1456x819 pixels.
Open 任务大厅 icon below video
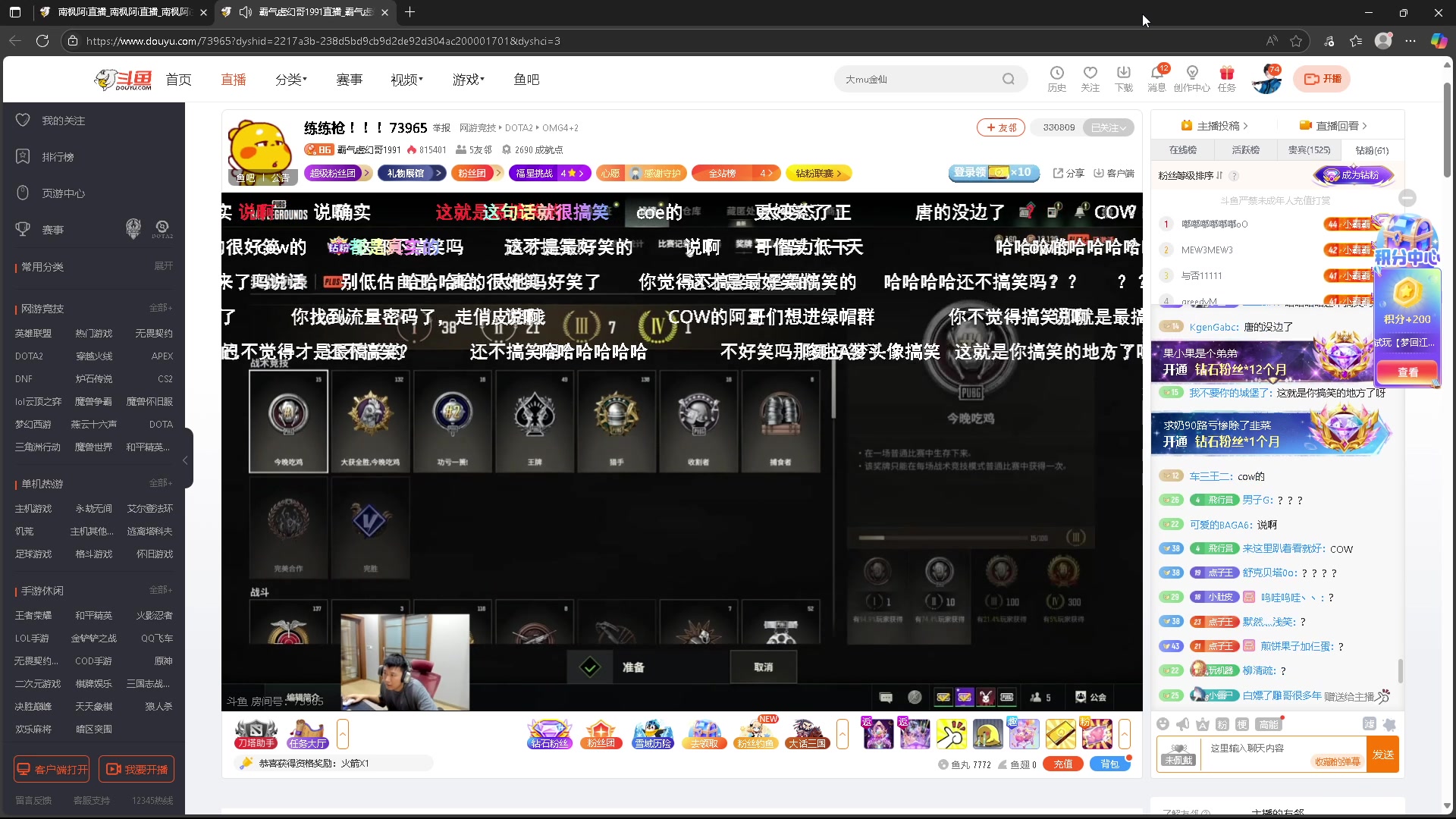point(307,733)
